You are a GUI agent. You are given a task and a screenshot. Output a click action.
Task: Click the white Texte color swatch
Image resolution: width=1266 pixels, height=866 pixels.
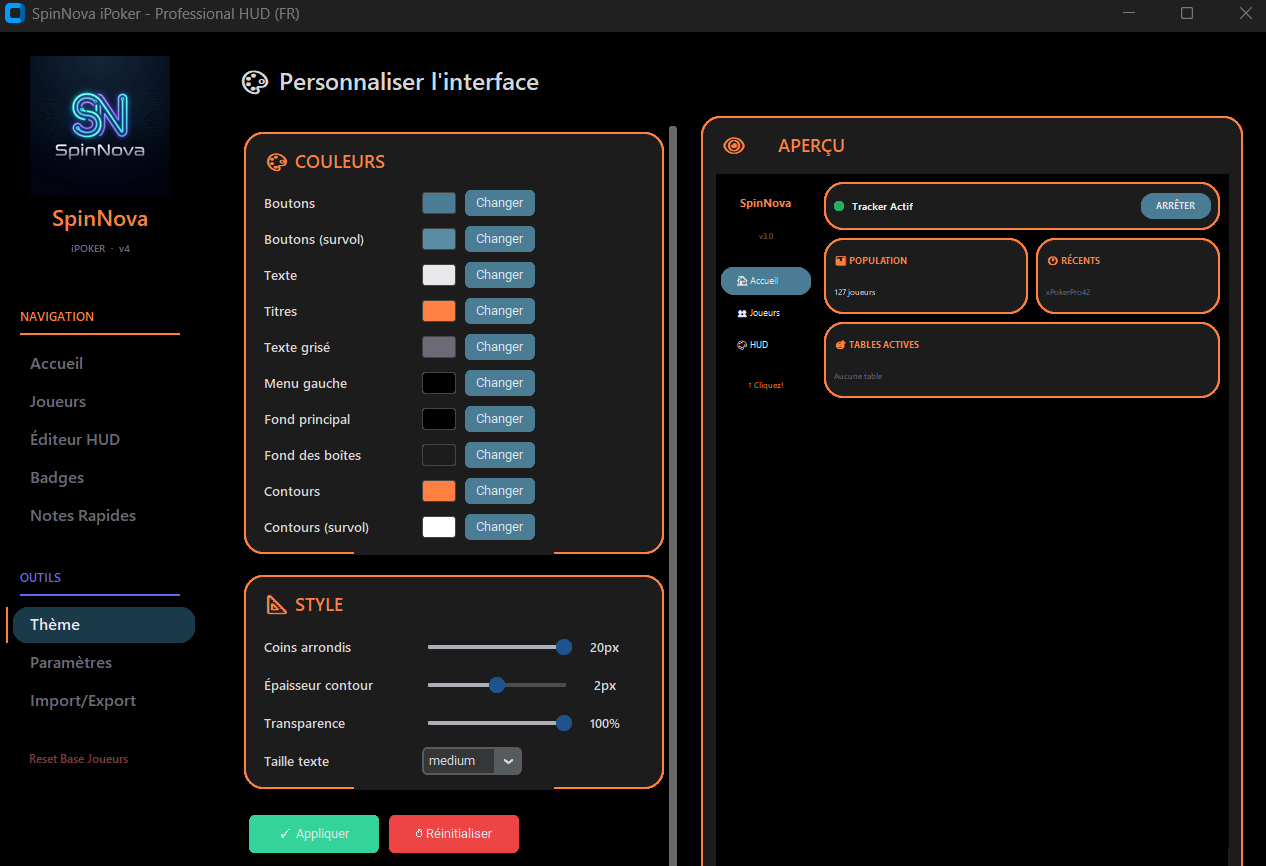coord(439,275)
